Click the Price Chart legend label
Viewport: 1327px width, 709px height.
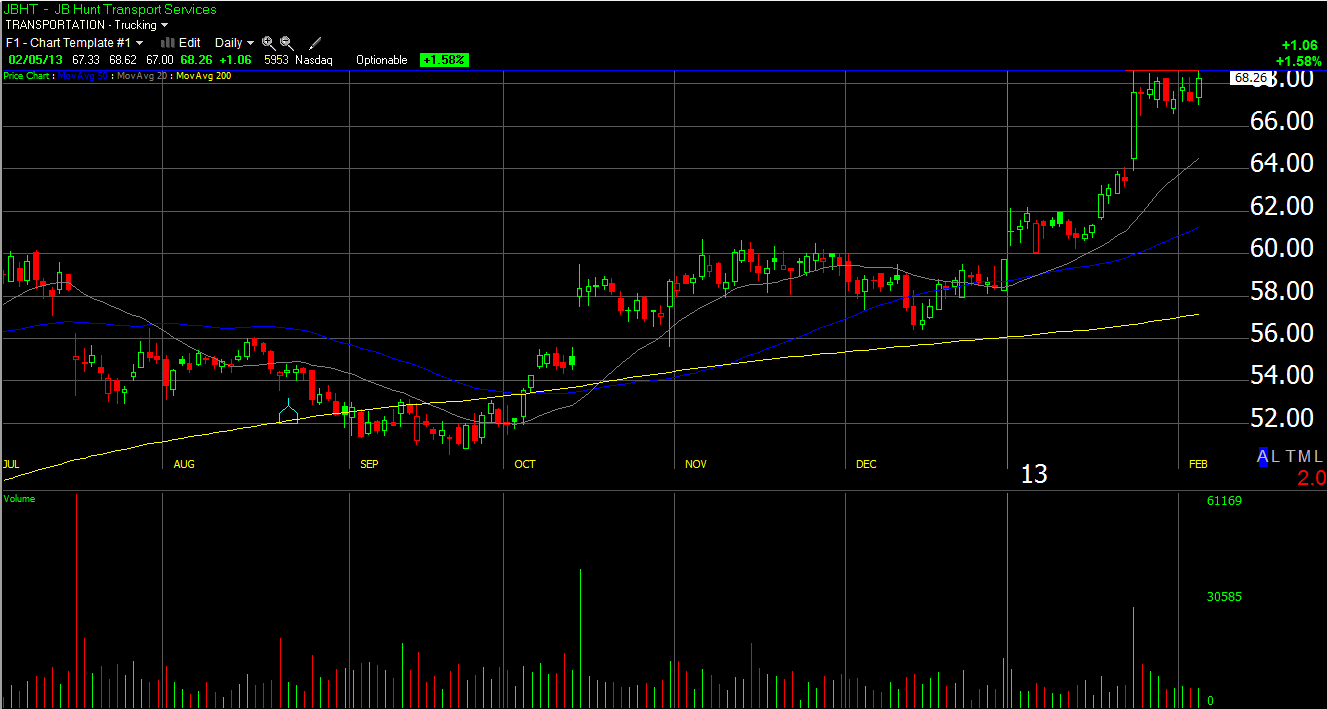pyautogui.click(x=28, y=75)
